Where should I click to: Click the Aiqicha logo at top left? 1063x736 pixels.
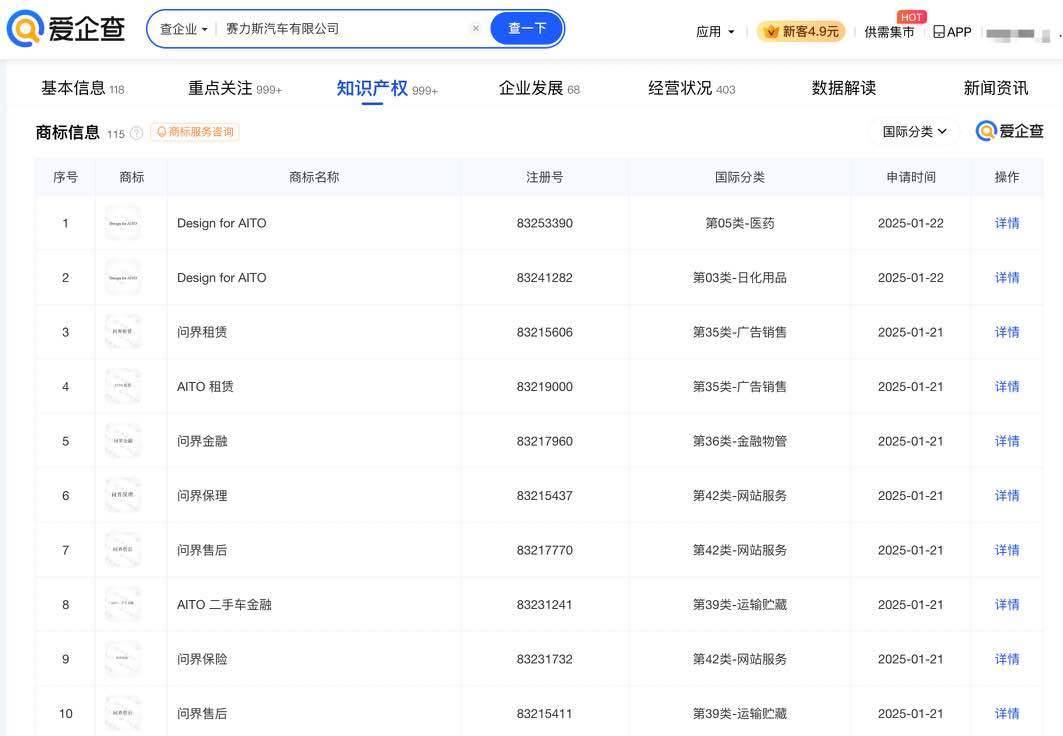(x=66, y=29)
